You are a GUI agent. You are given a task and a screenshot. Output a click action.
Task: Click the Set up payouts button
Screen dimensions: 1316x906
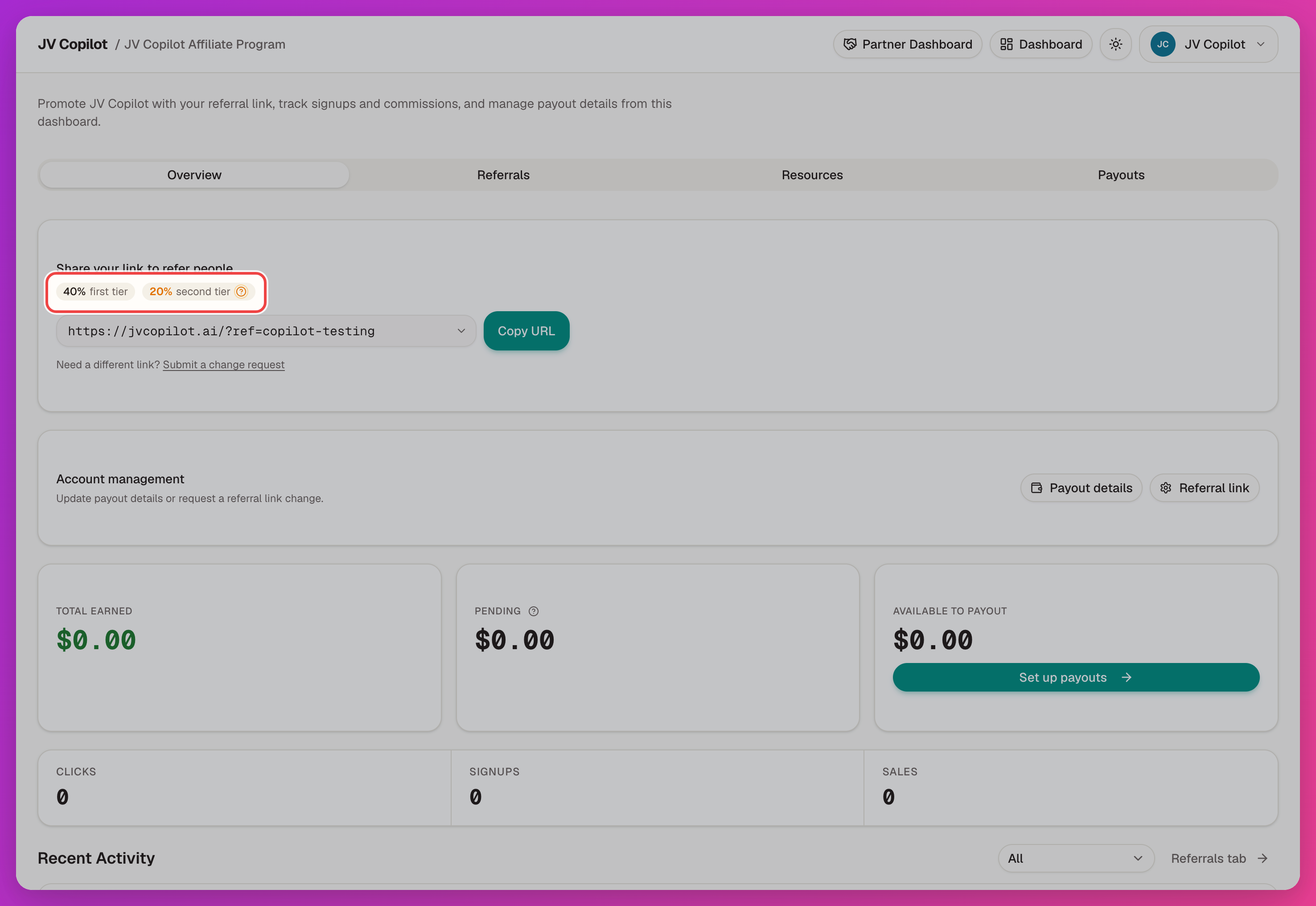pyautogui.click(x=1076, y=678)
